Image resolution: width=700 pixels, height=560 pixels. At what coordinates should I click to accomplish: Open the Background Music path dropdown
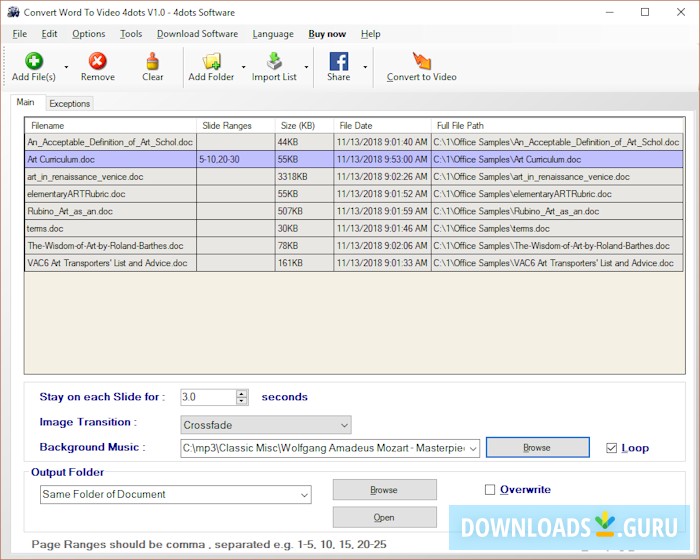click(473, 448)
